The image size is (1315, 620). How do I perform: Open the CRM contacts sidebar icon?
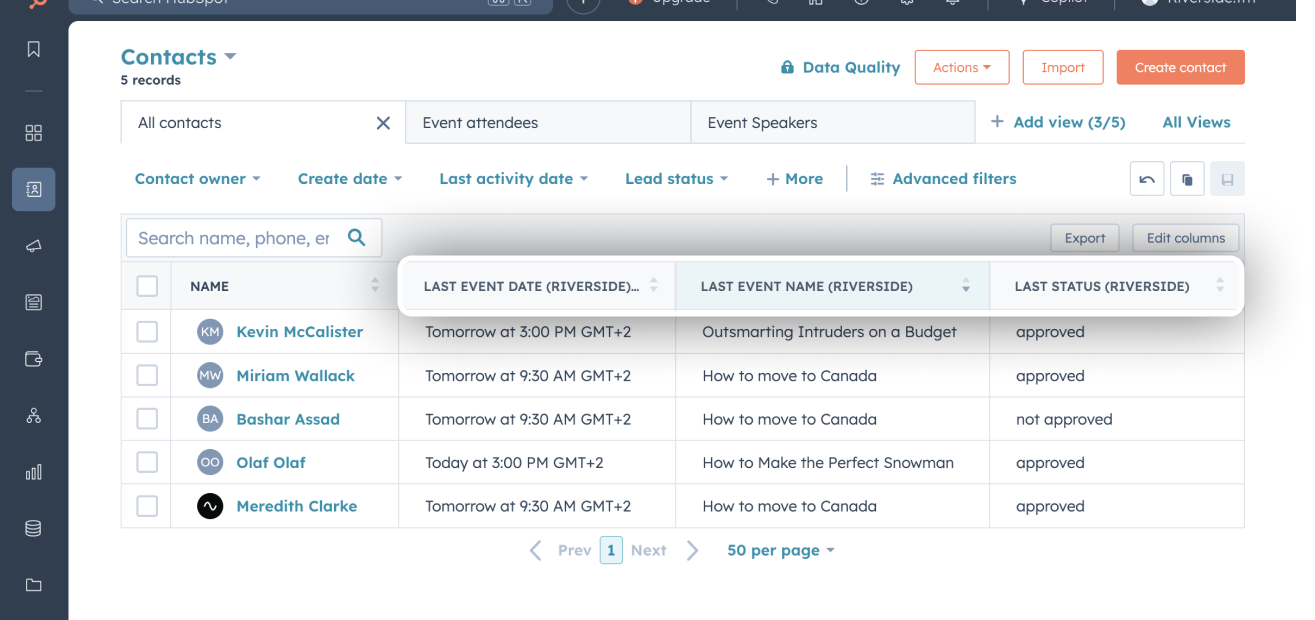tap(34, 189)
